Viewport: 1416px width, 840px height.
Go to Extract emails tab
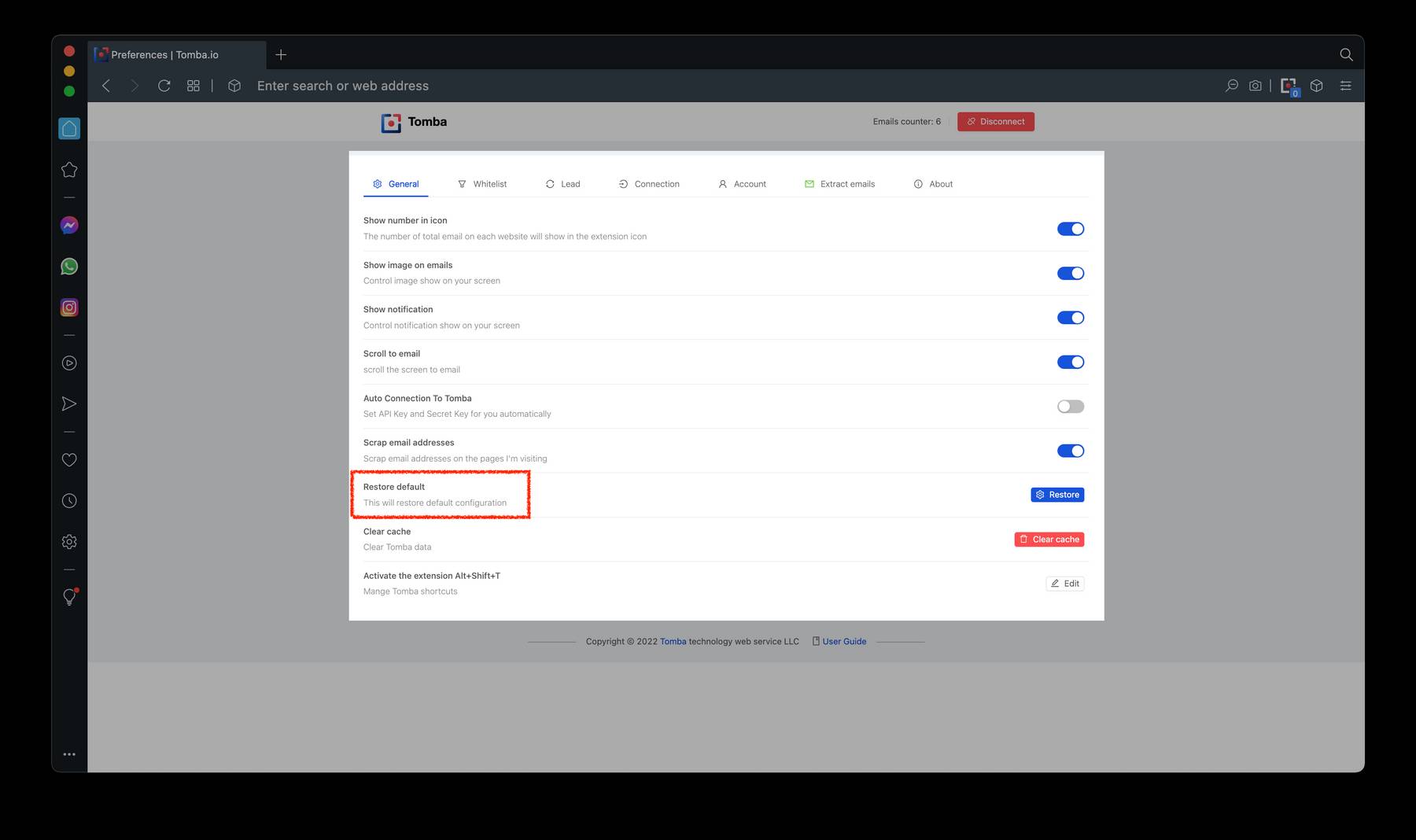click(x=839, y=184)
